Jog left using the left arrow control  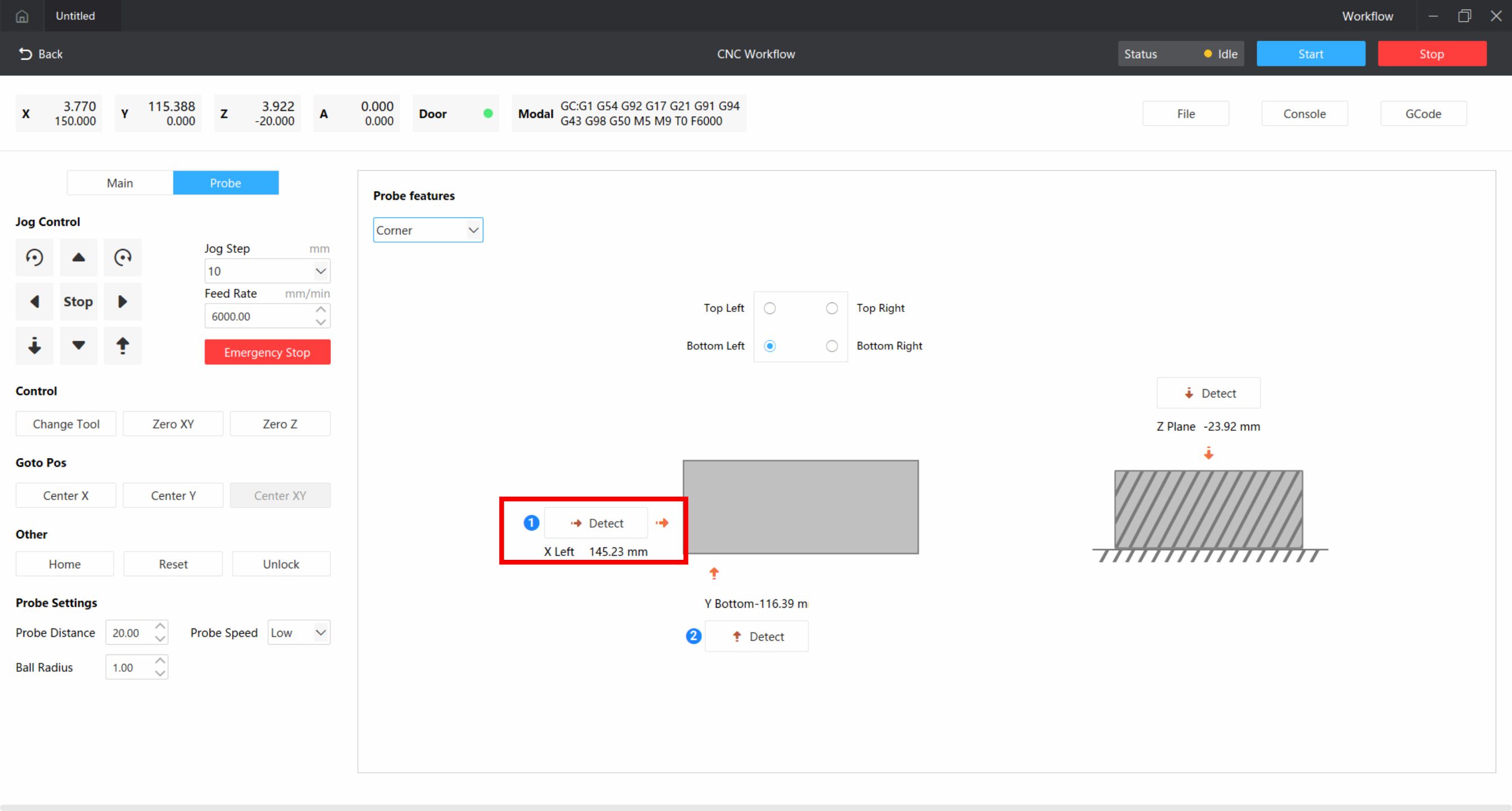[x=34, y=301]
